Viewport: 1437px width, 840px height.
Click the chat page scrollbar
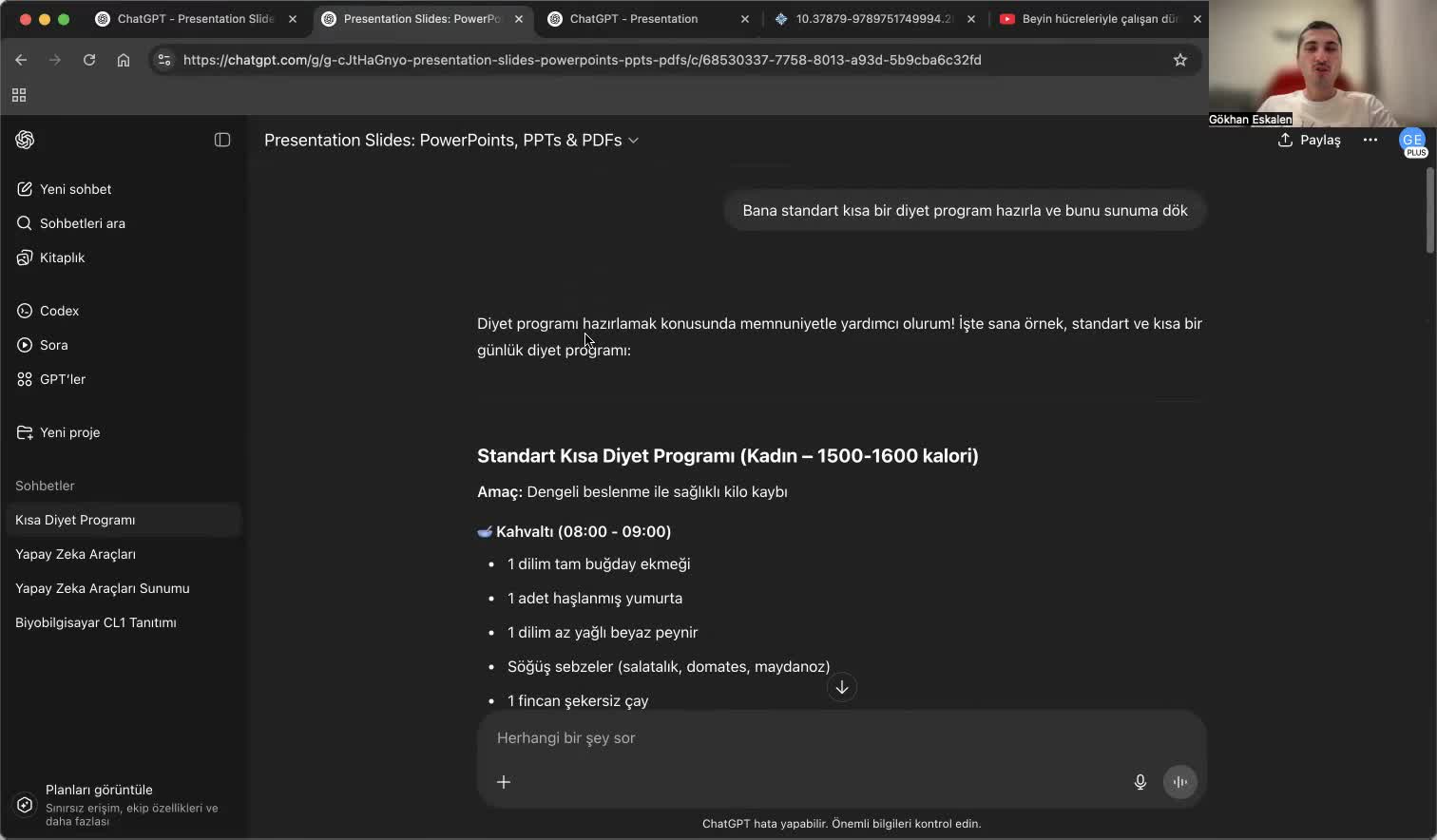pyautogui.click(x=1429, y=211)
